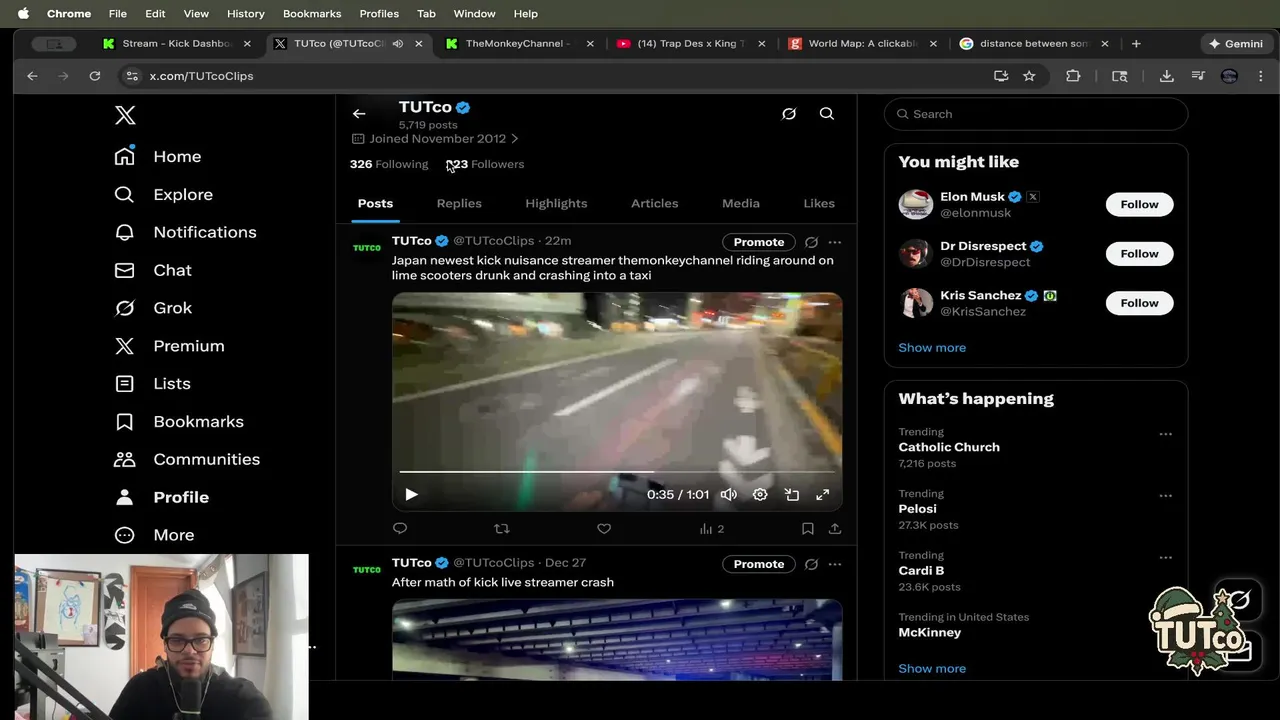
Task: Click the X search field
Action: (1036, 114)
